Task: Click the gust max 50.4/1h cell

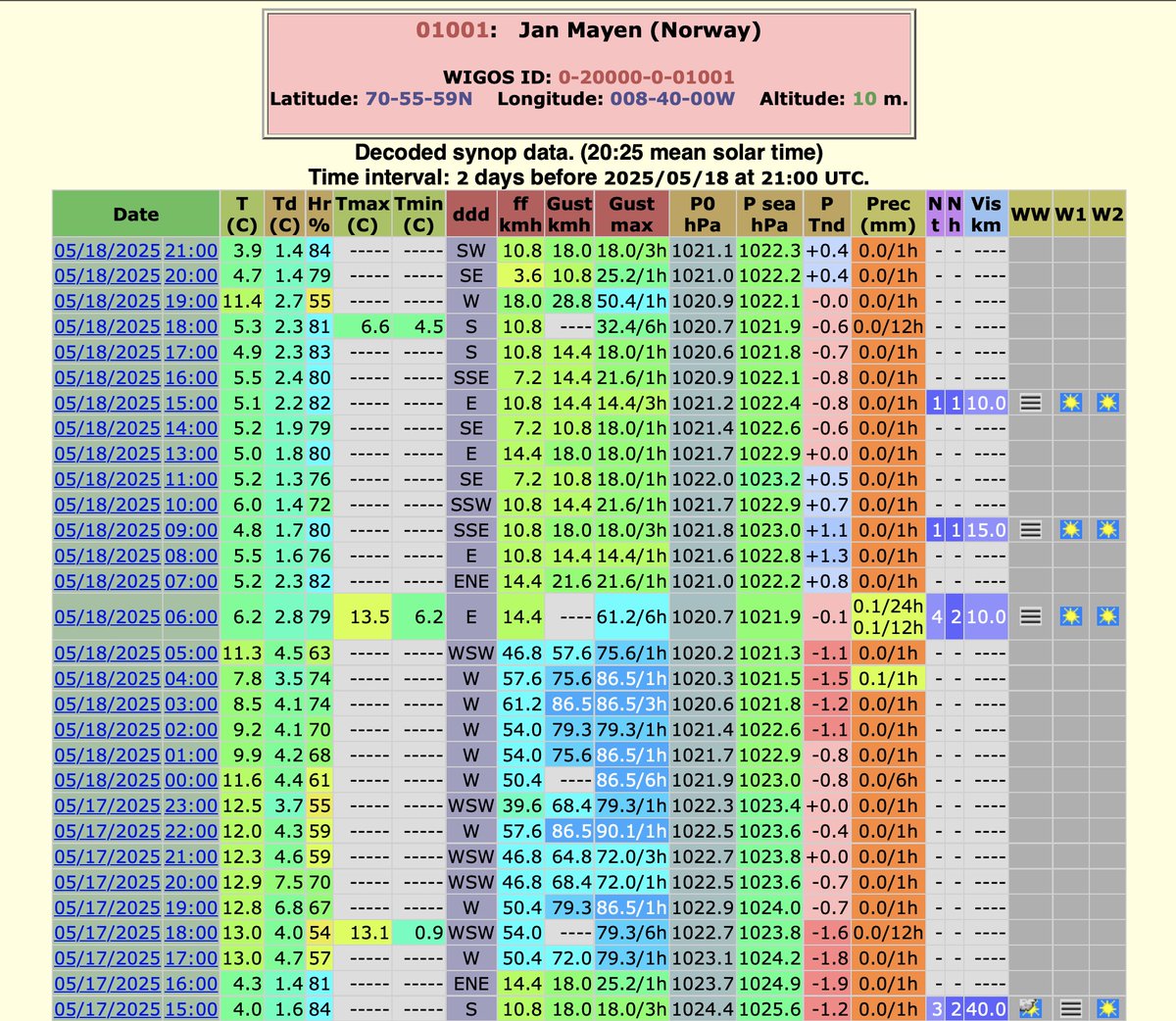Action: pyautogui.click(x=631, y=302)
